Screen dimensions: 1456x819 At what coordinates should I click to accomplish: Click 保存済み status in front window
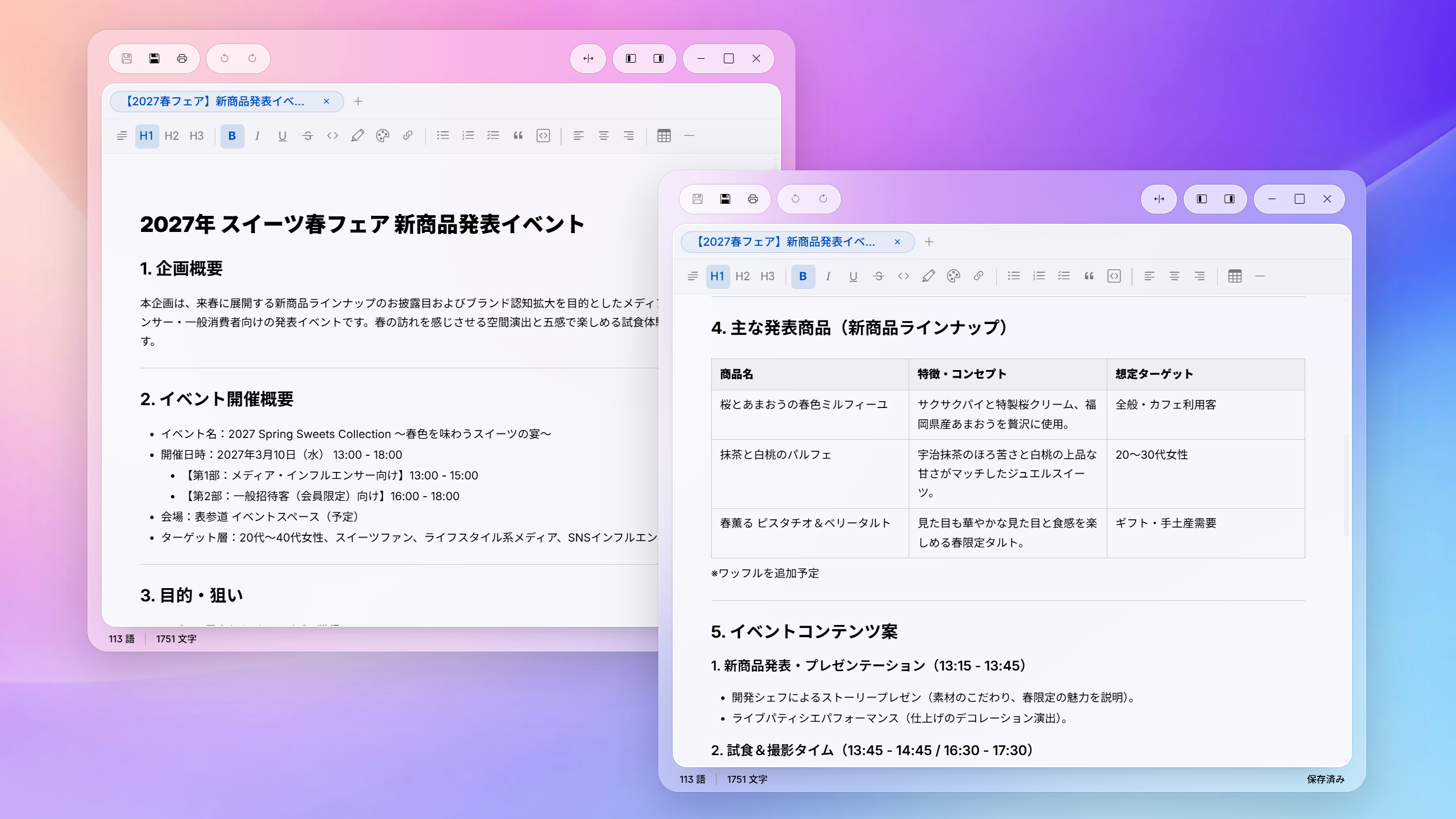tap(1325, 779)
